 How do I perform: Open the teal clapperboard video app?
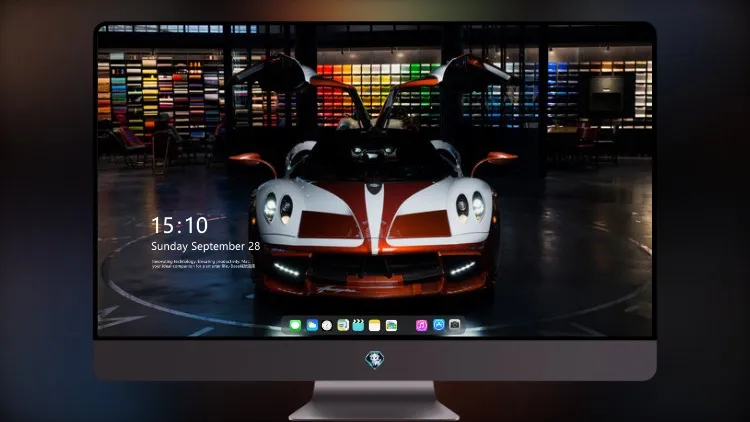358,325
